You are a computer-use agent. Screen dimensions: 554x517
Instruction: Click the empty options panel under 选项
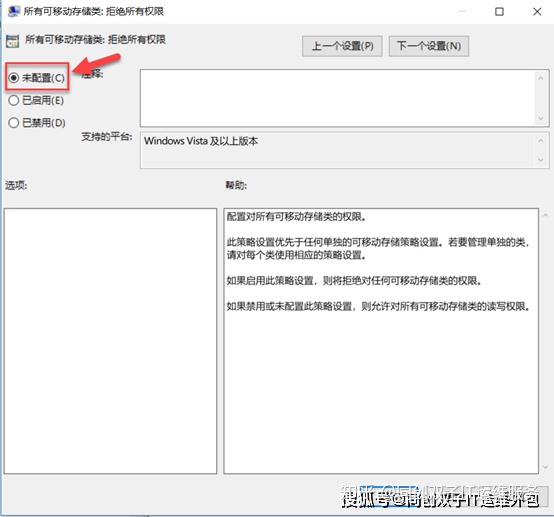(111, 341)
